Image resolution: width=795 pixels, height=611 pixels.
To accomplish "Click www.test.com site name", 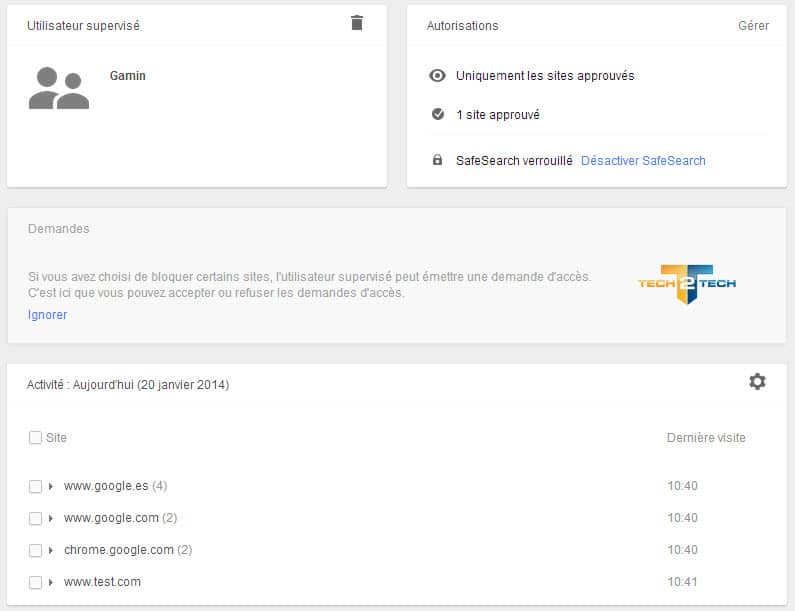I will (102, 582).
